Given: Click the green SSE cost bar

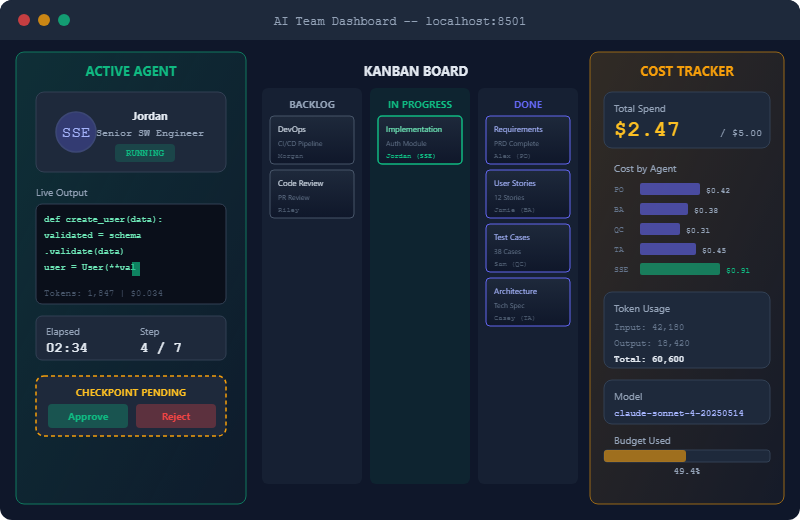Looking at the screenshot, I should pos(680,269).
